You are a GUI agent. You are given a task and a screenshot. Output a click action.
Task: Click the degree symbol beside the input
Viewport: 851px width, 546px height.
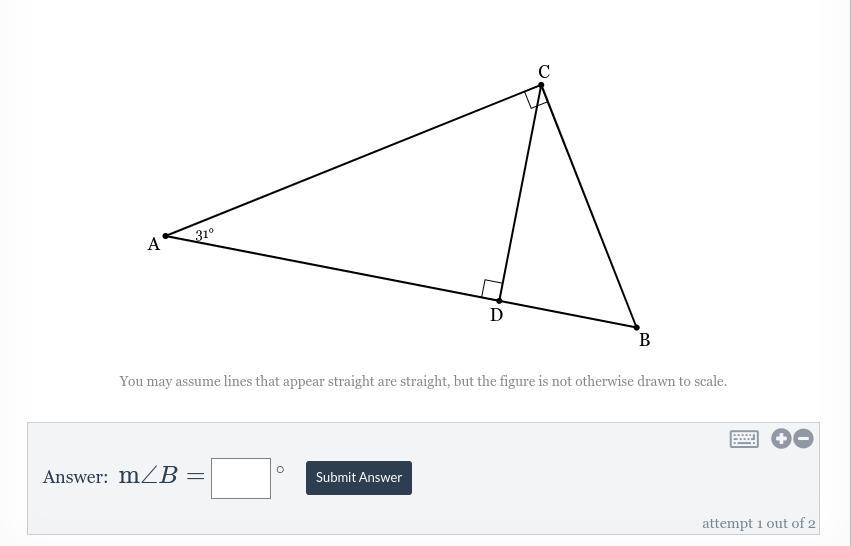pyautogui.click(x=280, y=469)
